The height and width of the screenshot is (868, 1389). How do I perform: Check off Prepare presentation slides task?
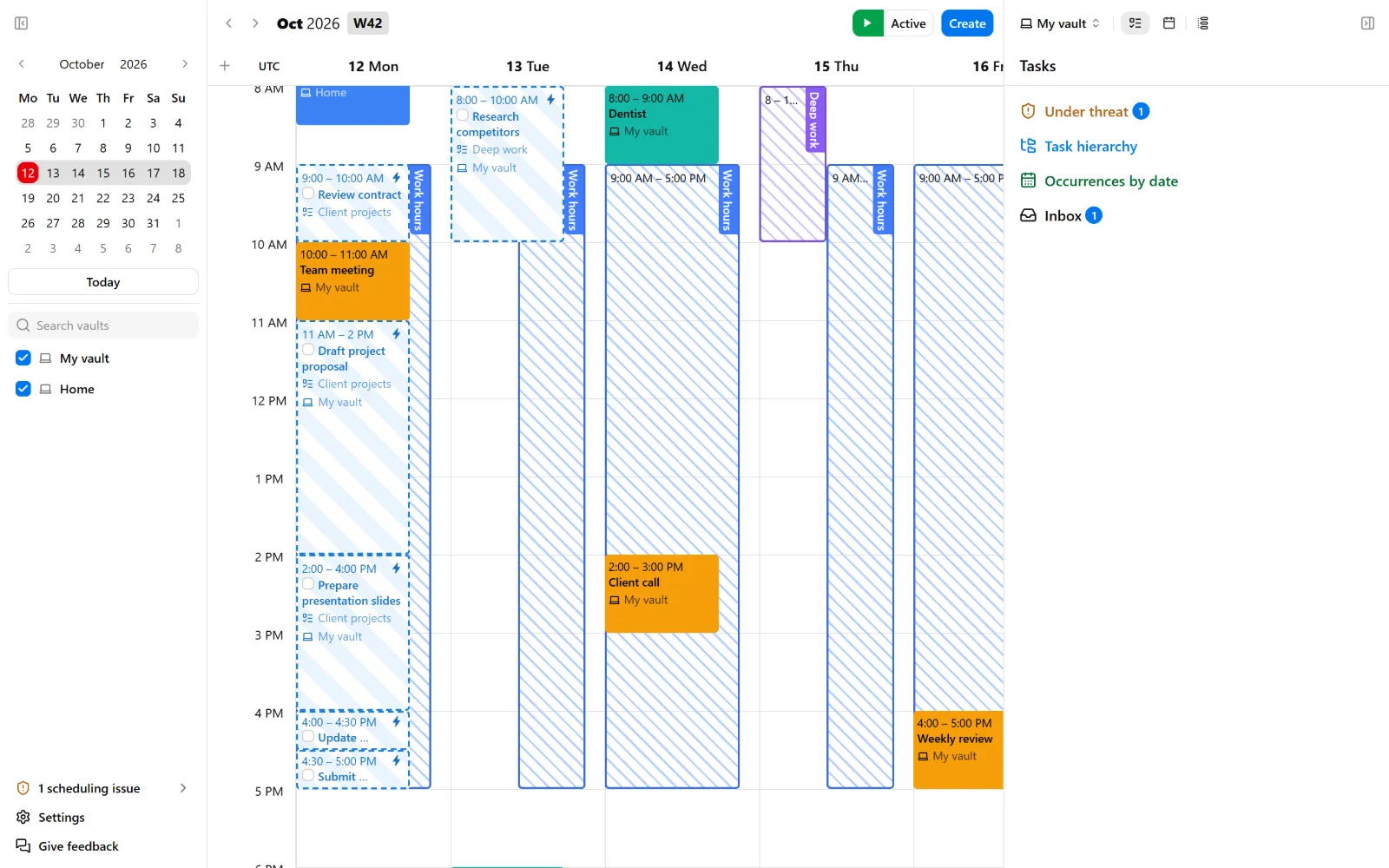pos(308,584)
